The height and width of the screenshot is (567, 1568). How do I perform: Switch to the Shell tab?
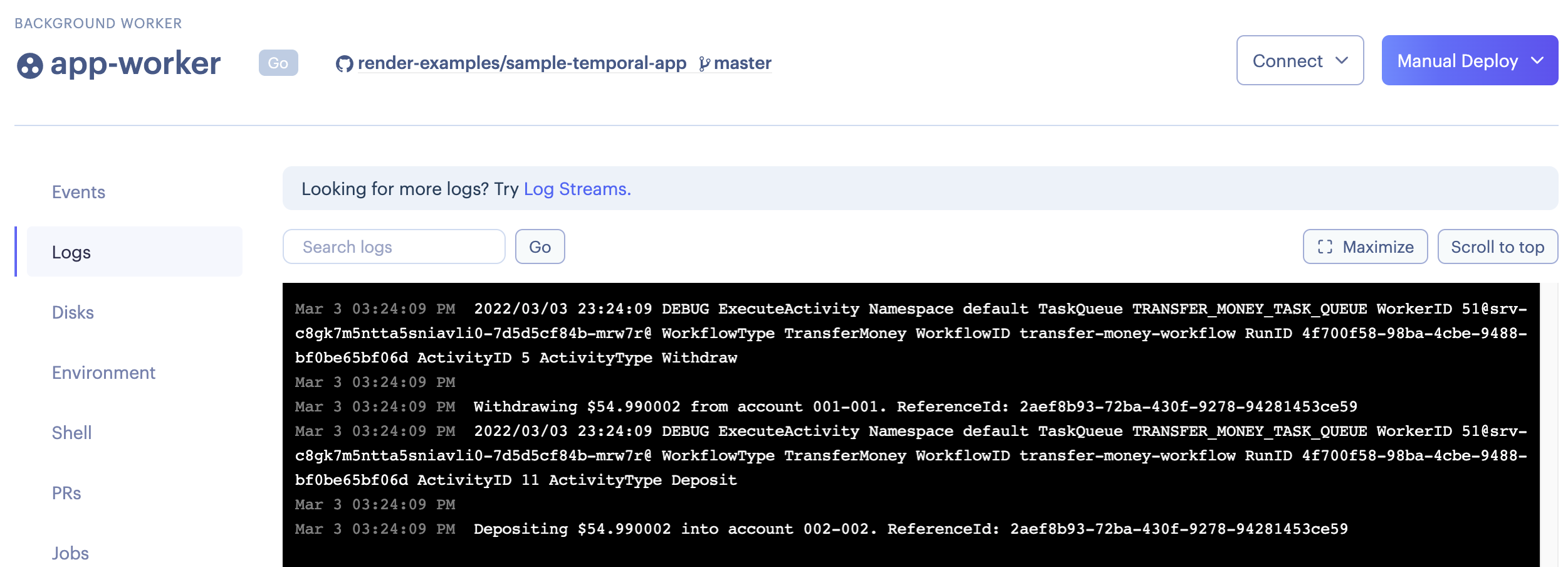[71, 433]
